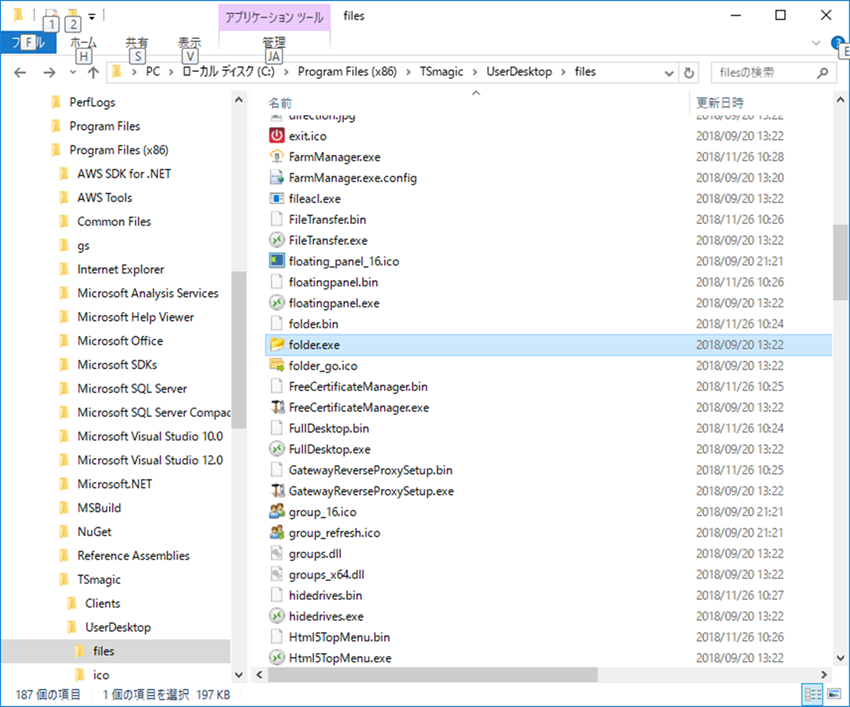Expand the ribbon with the chevron
The image size is (850, 707).
pyautogui.click(x=816, y=43)
